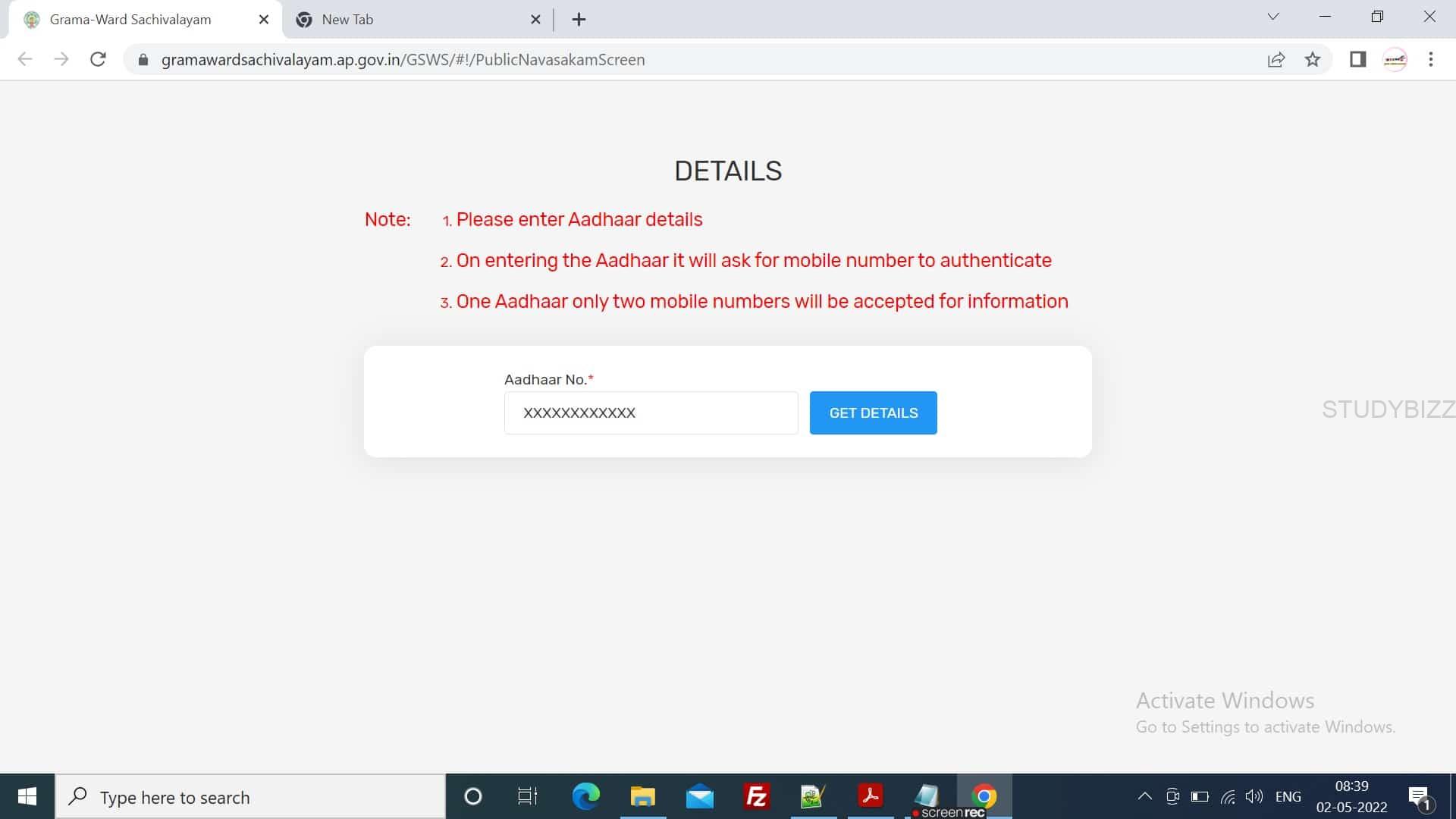Viewport: 1456px width, 819px height.
Task: Mute audio via the speaker icon
Action: point(1255,796)
